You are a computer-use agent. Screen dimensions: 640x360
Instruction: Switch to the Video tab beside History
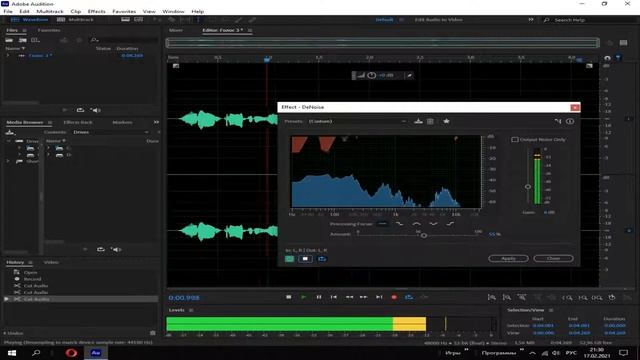click(x=51, y=262)
